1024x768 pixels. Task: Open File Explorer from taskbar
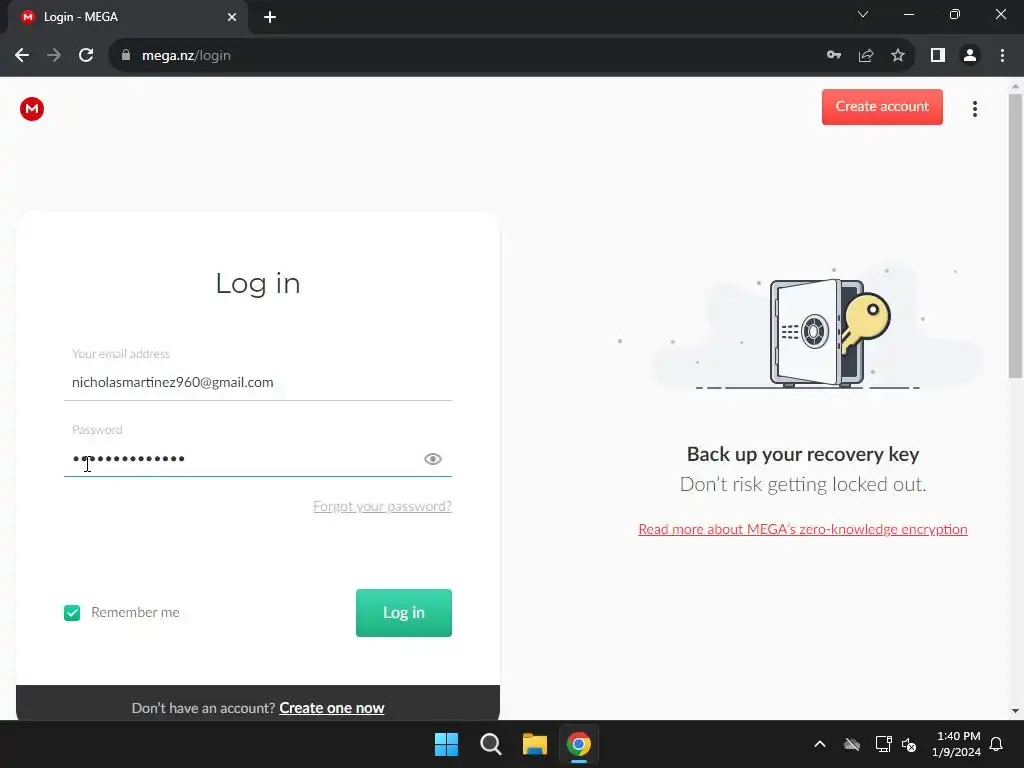534,744
